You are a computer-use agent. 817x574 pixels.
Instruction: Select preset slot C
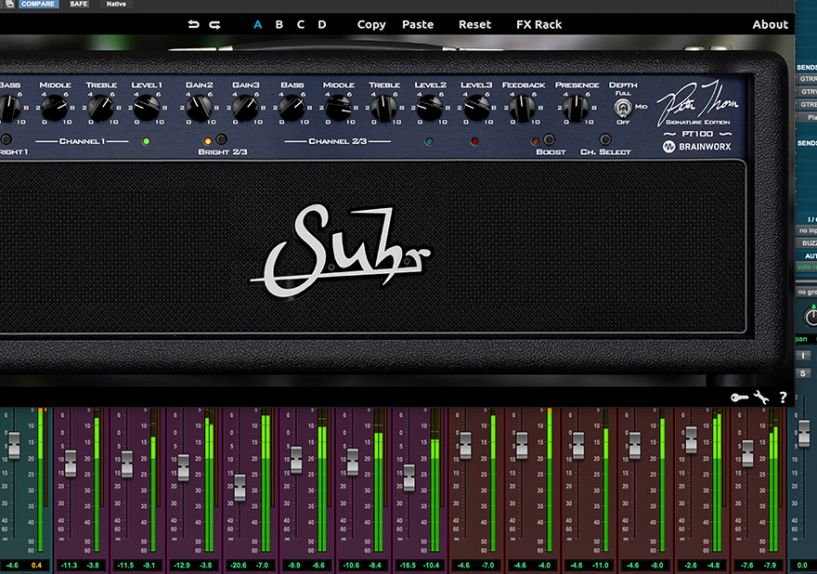coord(301,24)
